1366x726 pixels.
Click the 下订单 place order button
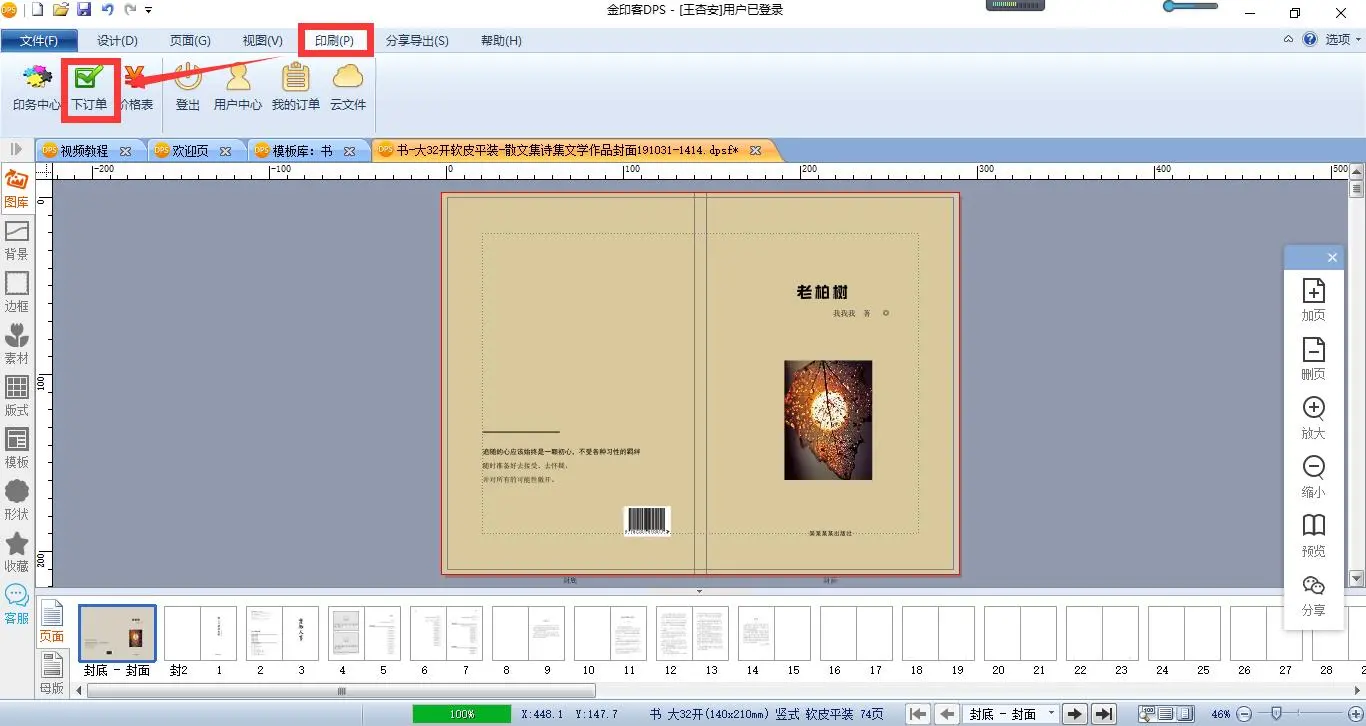(x=89, y=87)
